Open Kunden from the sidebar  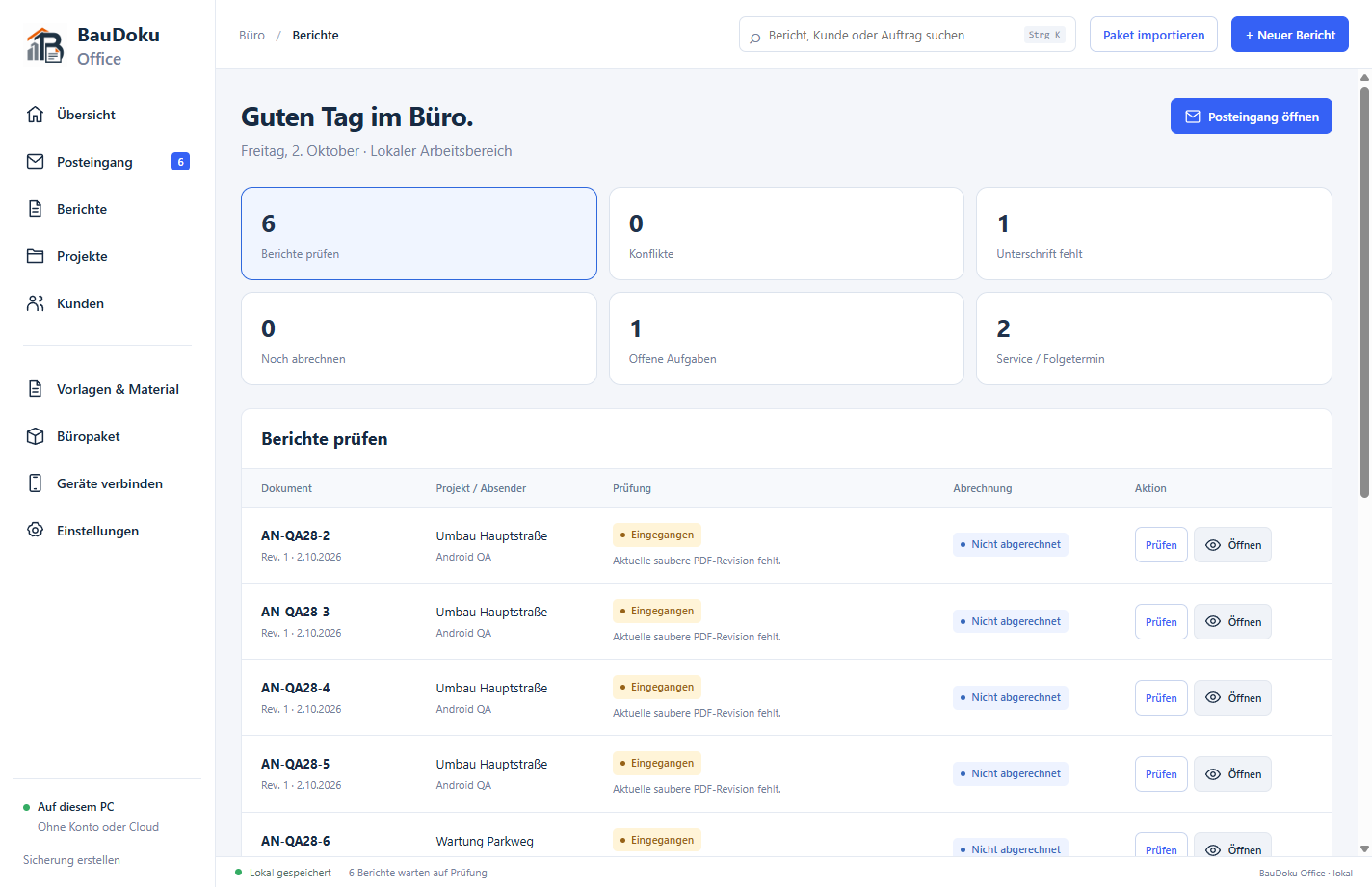[108, 303]
